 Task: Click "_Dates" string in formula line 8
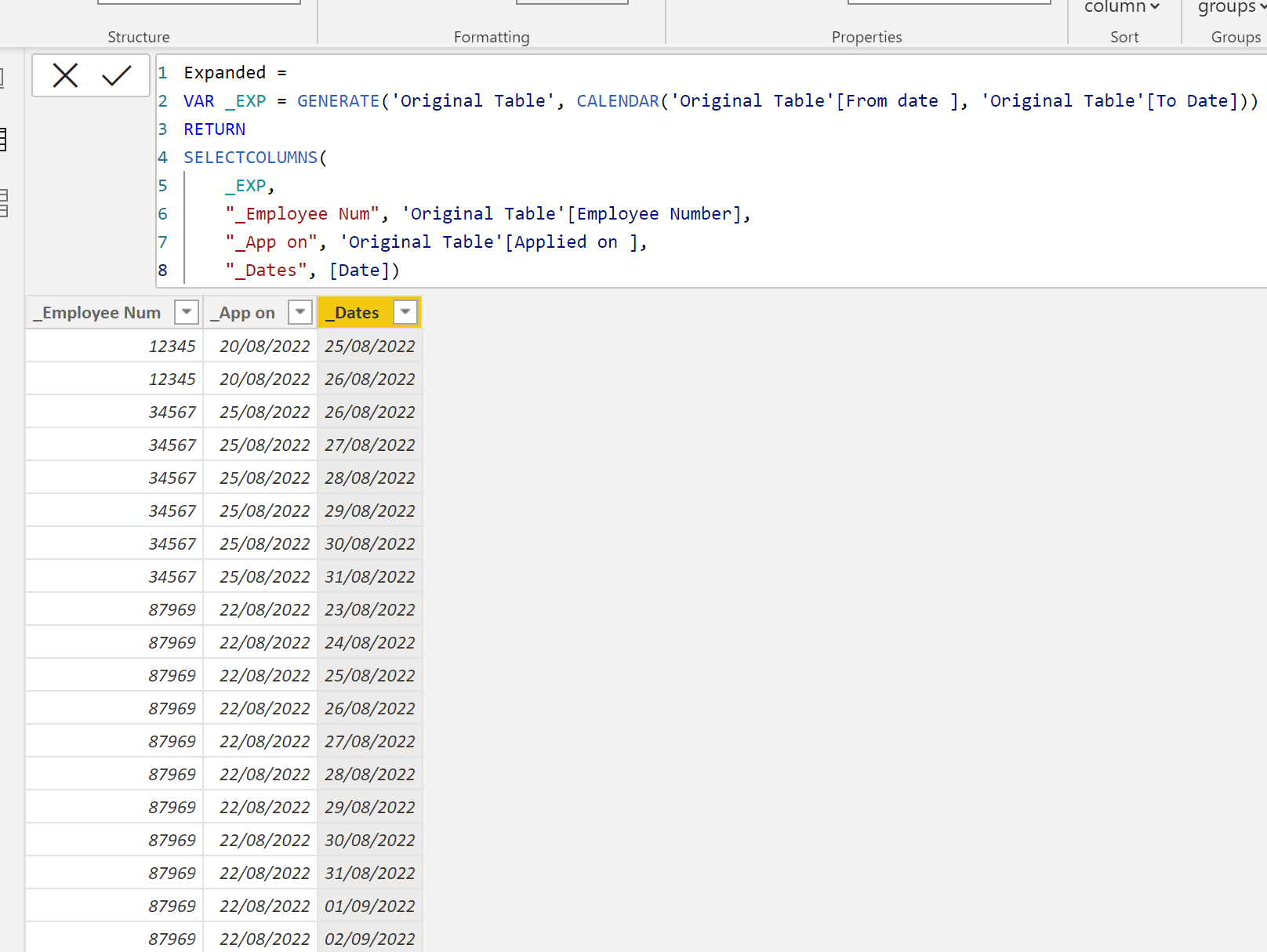[266, 271]
